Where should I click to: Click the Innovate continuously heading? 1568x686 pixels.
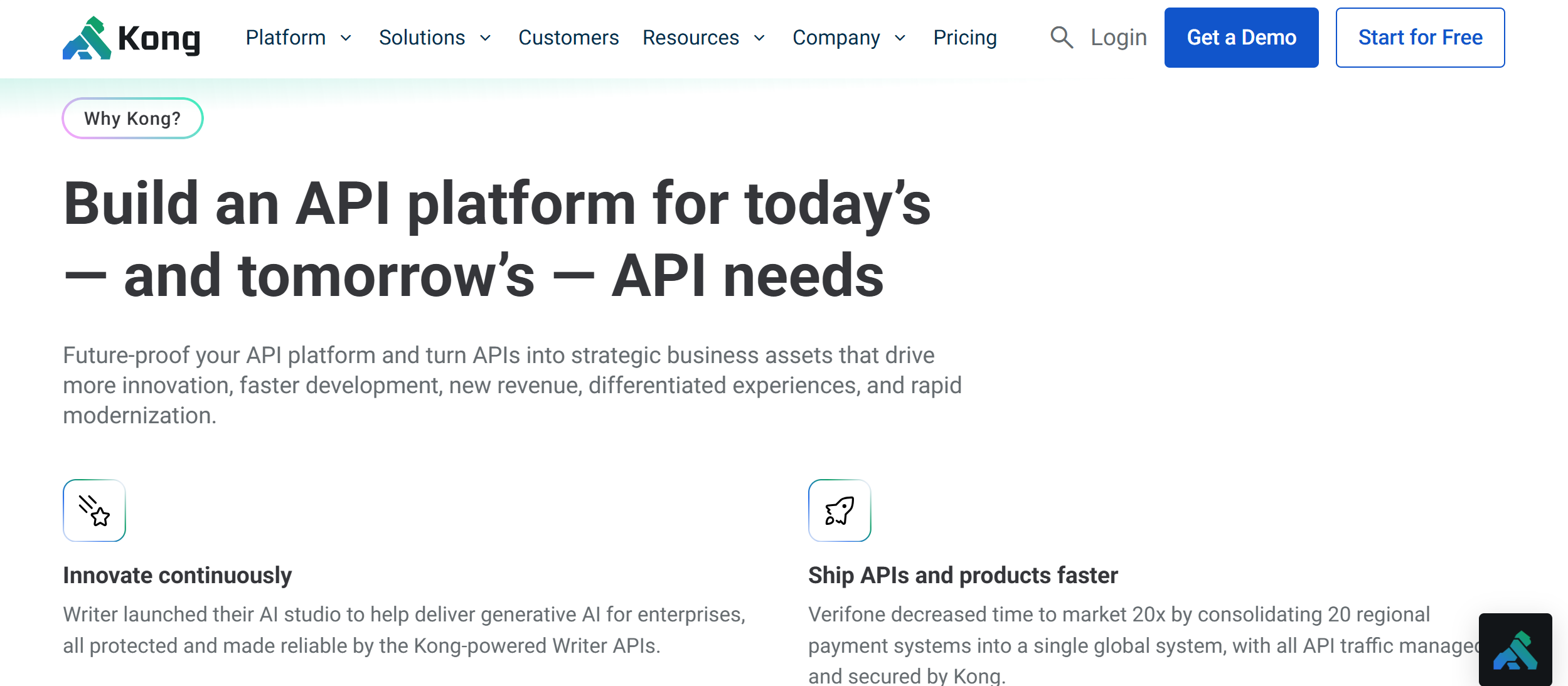click(178, 575)
